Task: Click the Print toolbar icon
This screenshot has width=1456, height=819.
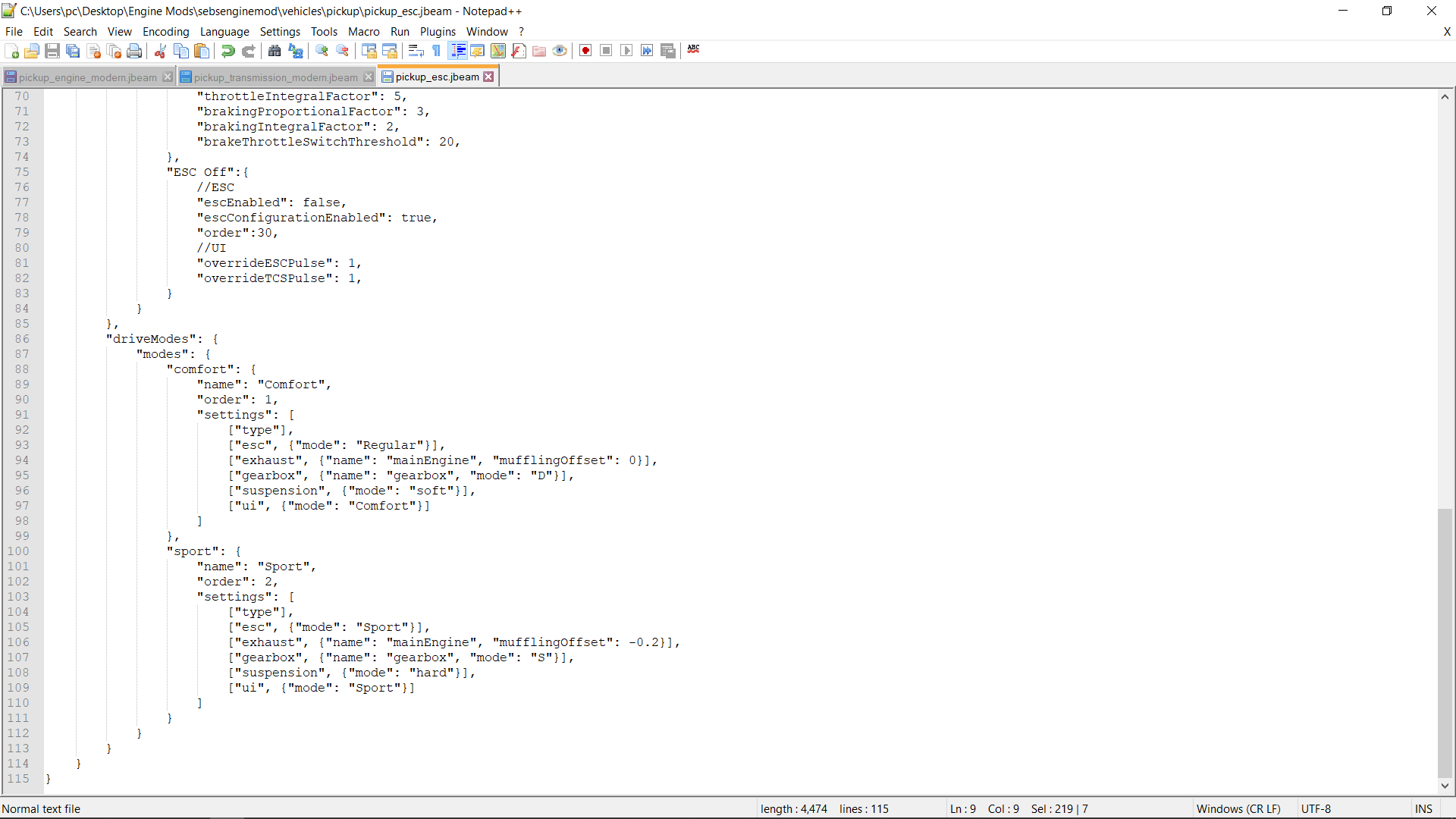Action: 134,51
